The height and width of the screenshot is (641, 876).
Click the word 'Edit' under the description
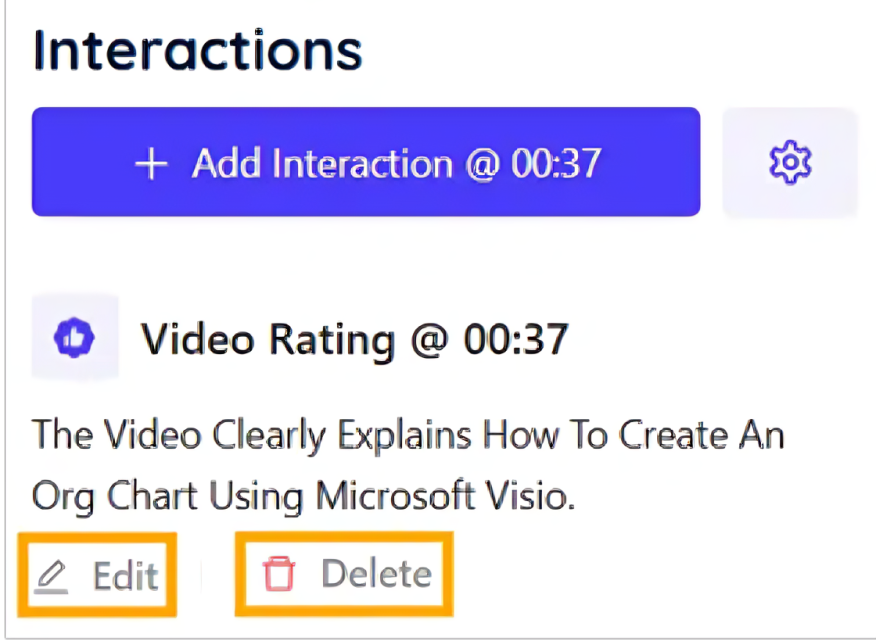click(125, 575)
